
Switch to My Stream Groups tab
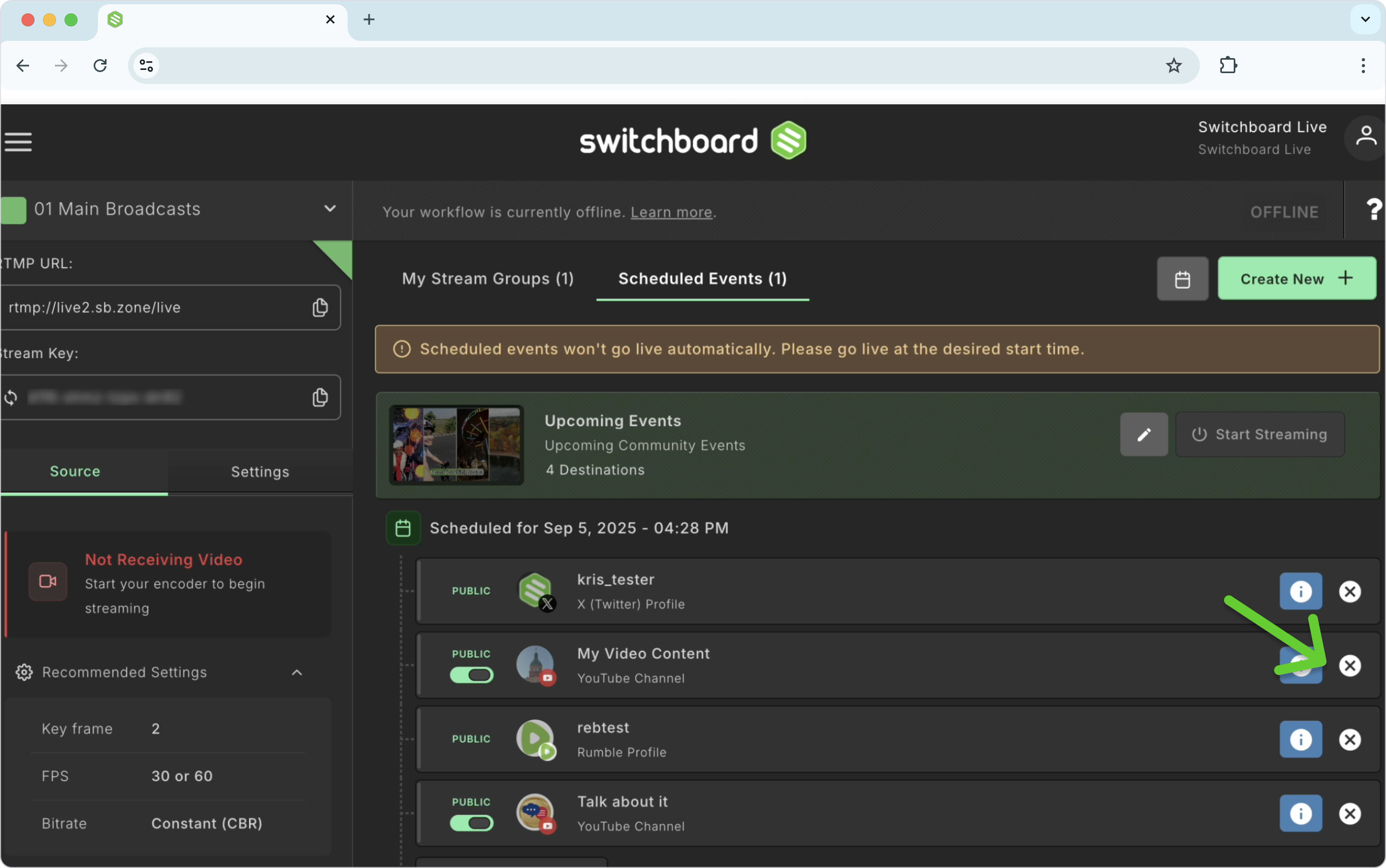[488, 279]
